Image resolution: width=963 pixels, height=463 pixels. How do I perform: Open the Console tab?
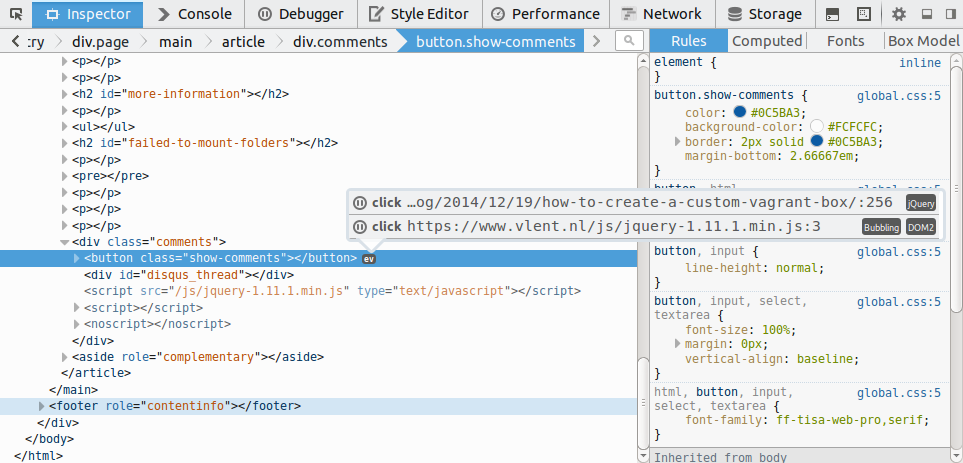[195, 14]
